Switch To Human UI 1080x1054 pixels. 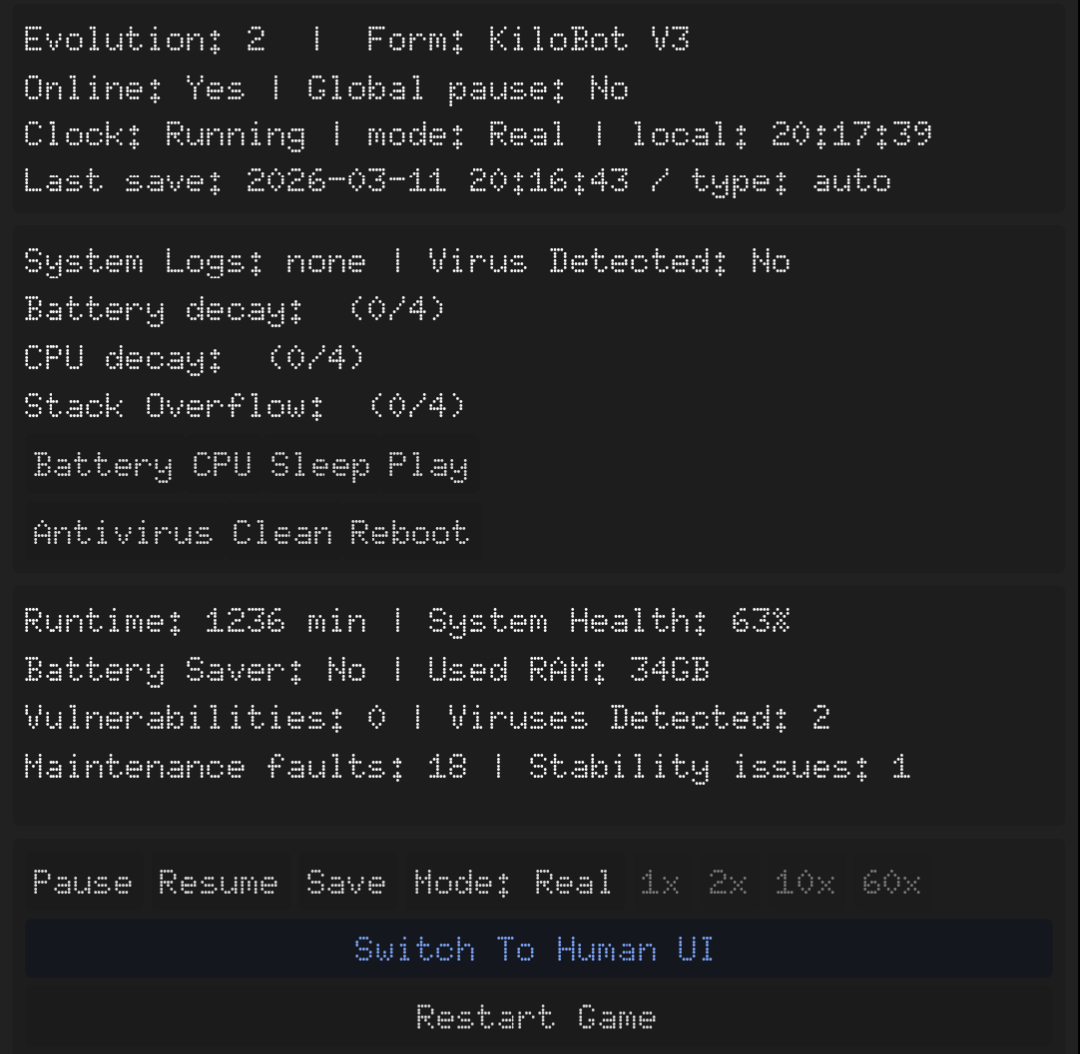[535, 949]
